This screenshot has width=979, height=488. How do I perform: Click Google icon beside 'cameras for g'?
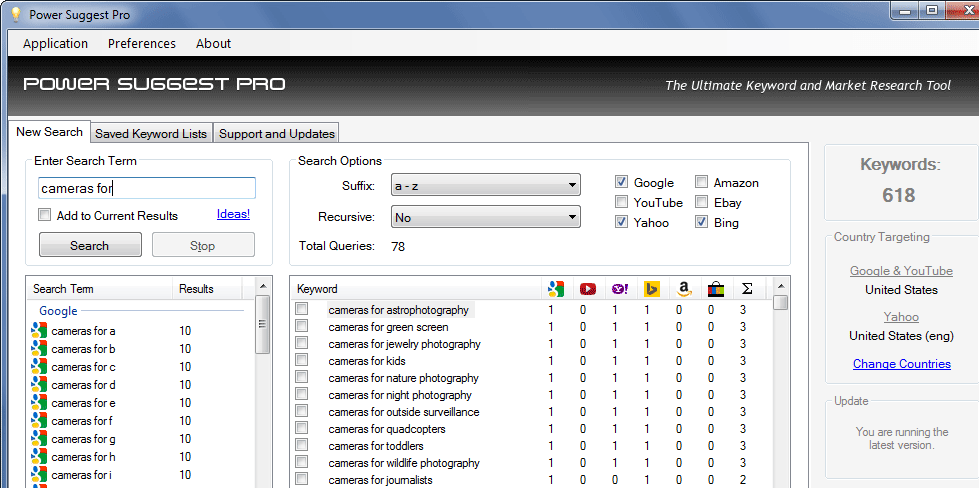pos(39,439)
